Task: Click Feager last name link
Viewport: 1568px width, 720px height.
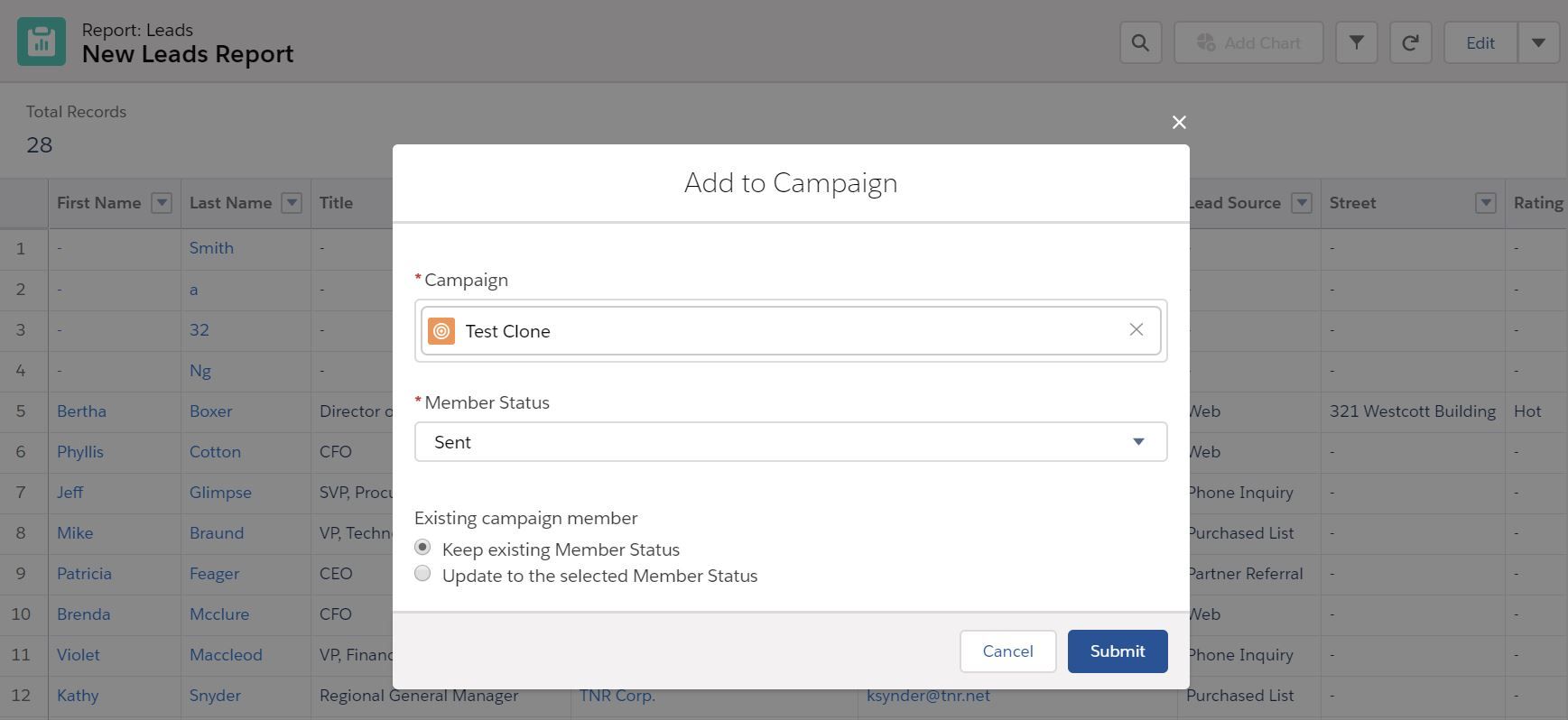Action: (x=214, y=574)
